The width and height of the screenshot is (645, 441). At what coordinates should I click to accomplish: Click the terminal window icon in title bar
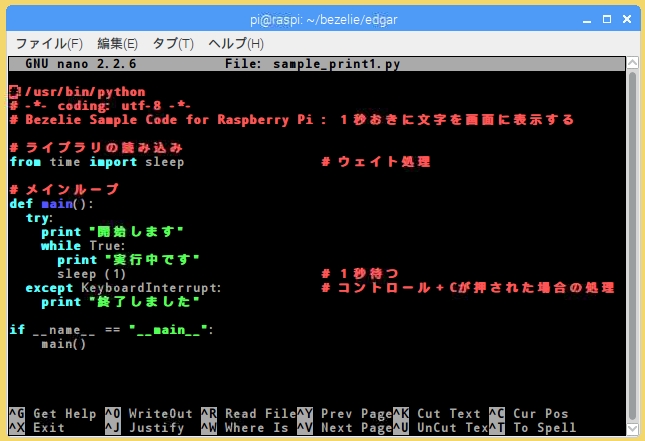click(14, 17)
